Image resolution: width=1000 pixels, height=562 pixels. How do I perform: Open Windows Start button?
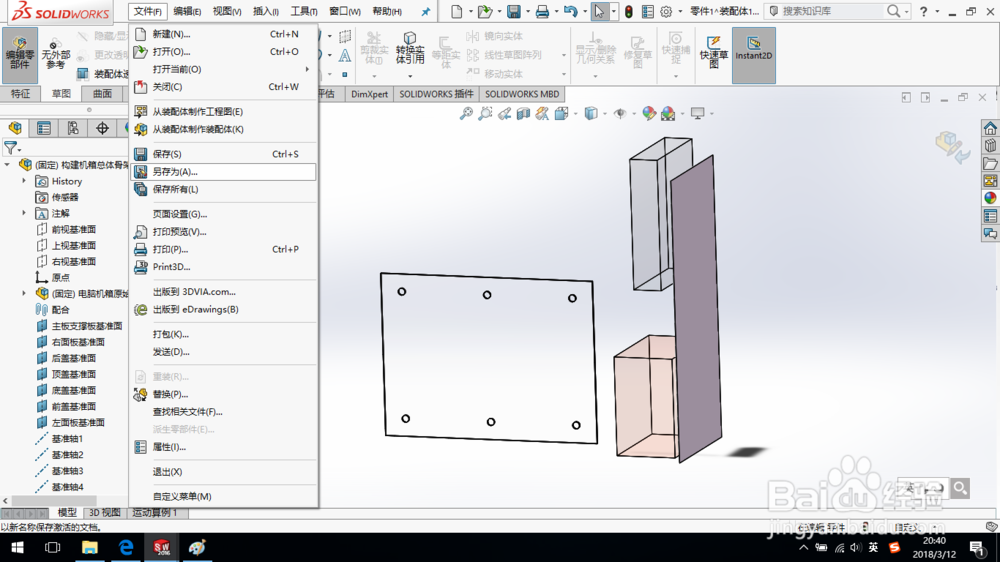coord(17,547)
